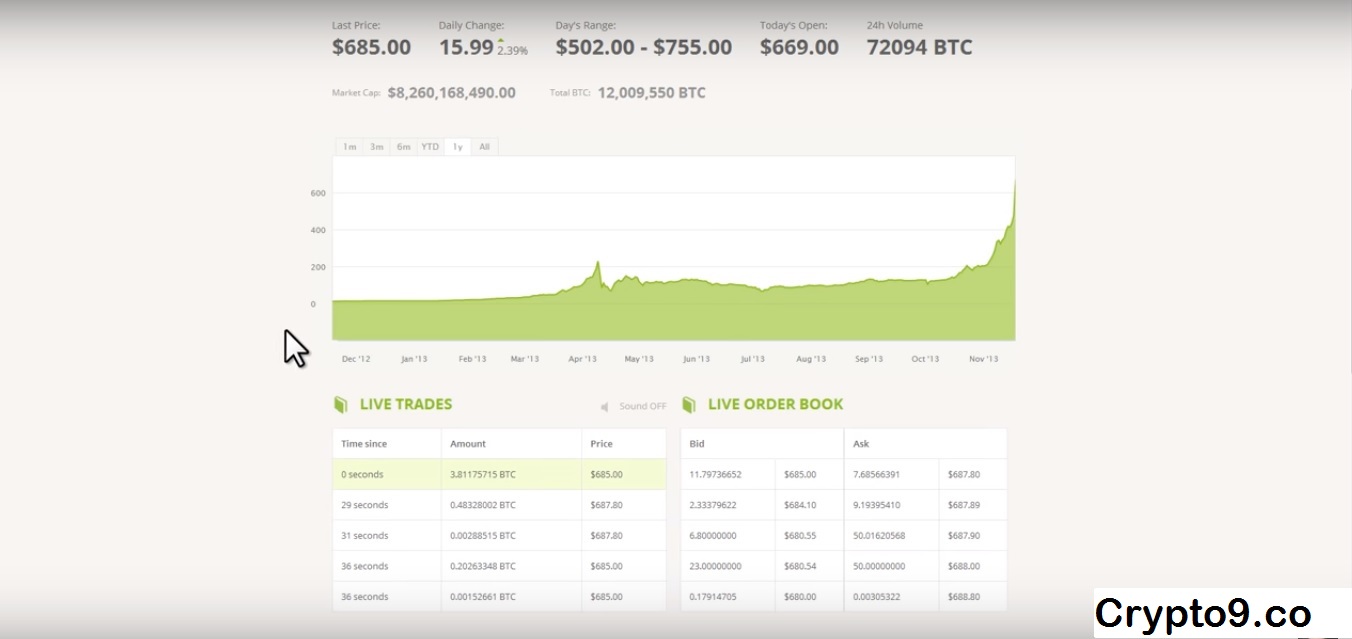
Task: Click the Total BTC value 12,009,550 BTC
Action: (651, 93)
